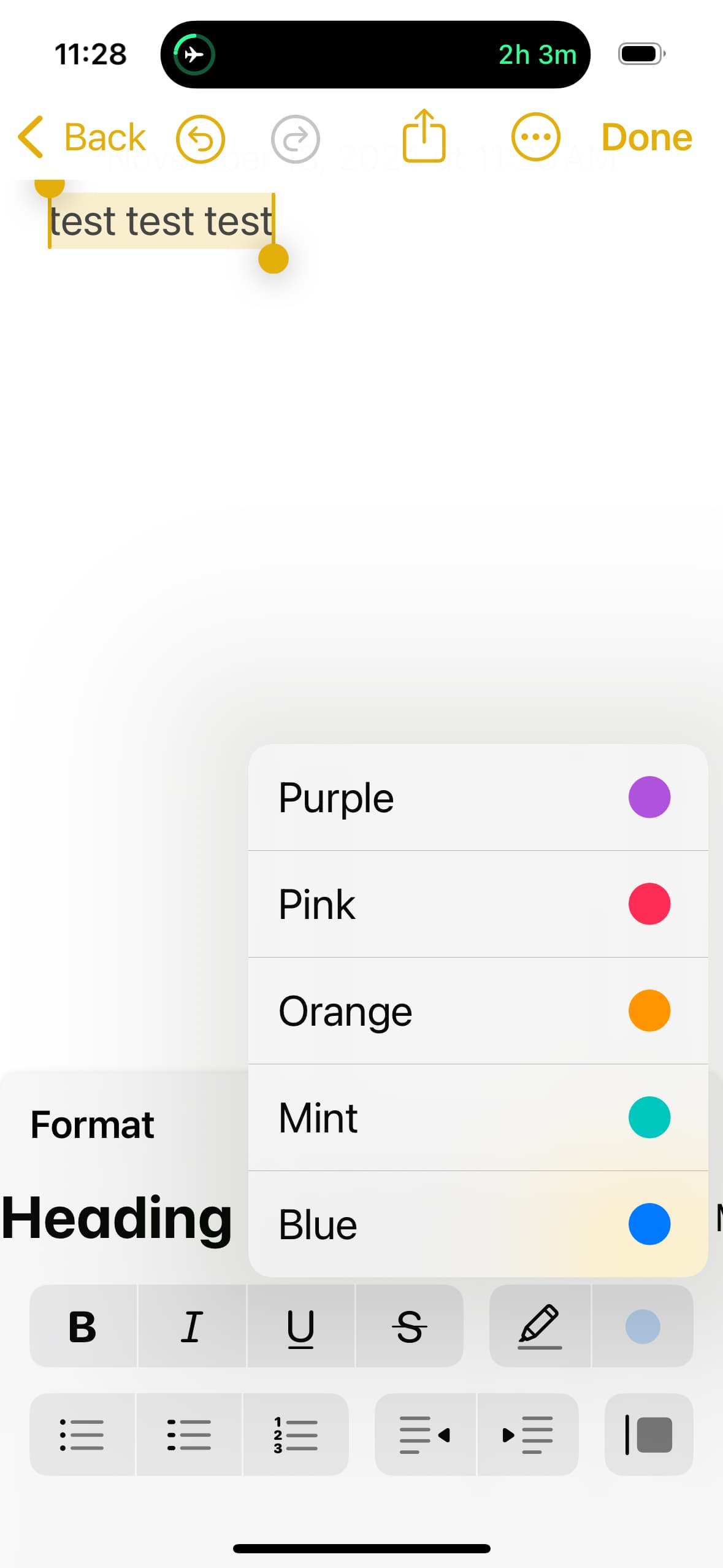The width and height of the screenshot is (723, 1568).
Task: Tap the undo arrow icon
Action: pos(200,139)
